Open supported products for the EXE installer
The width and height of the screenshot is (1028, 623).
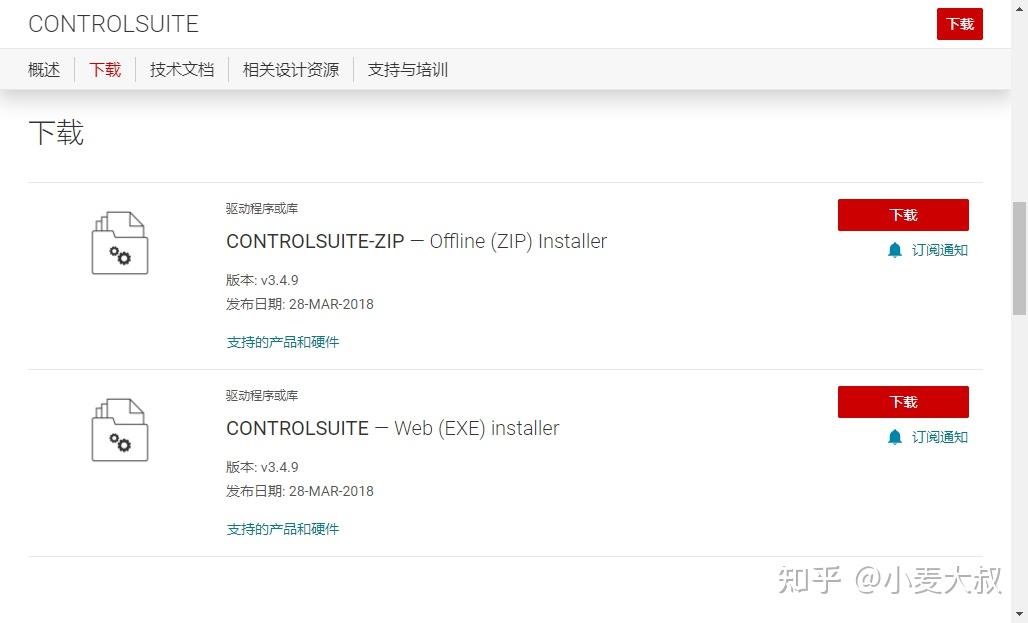pos(283,528)
